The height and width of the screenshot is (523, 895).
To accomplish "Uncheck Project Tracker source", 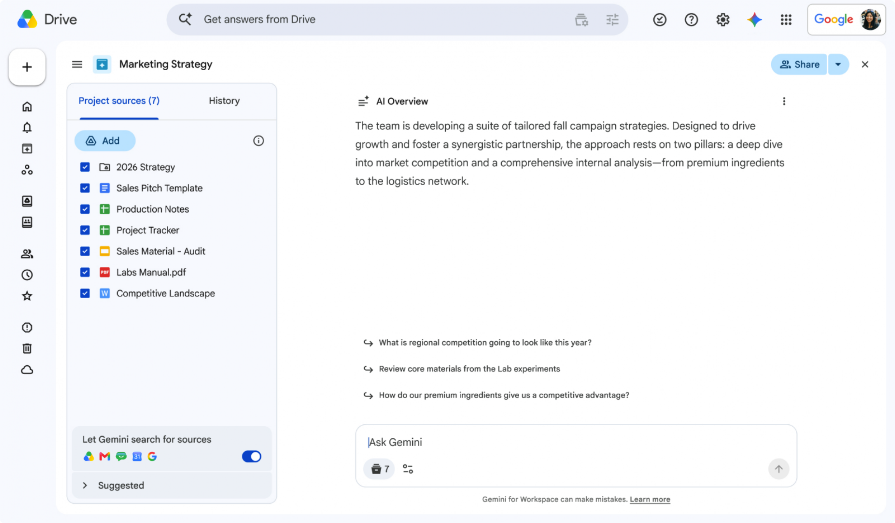I will coord(85,230).
